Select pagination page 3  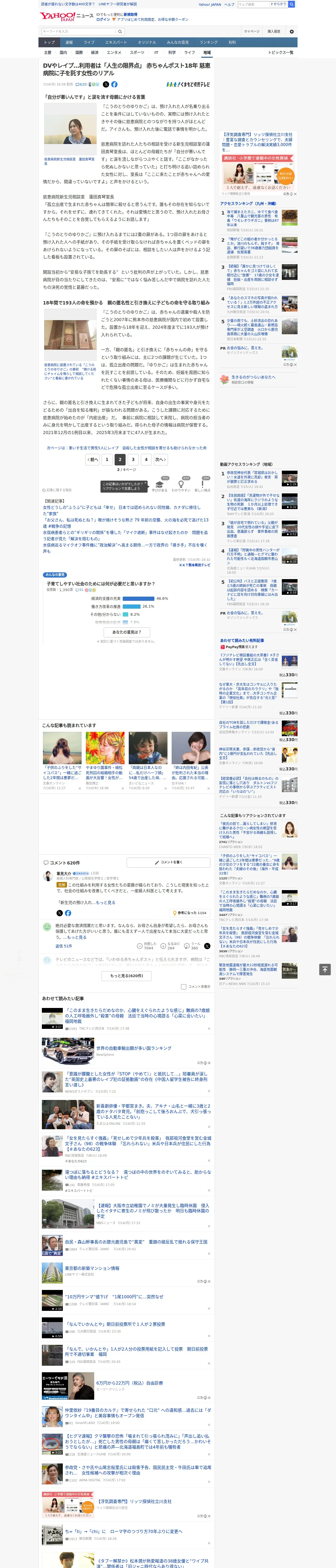(133, 460)
